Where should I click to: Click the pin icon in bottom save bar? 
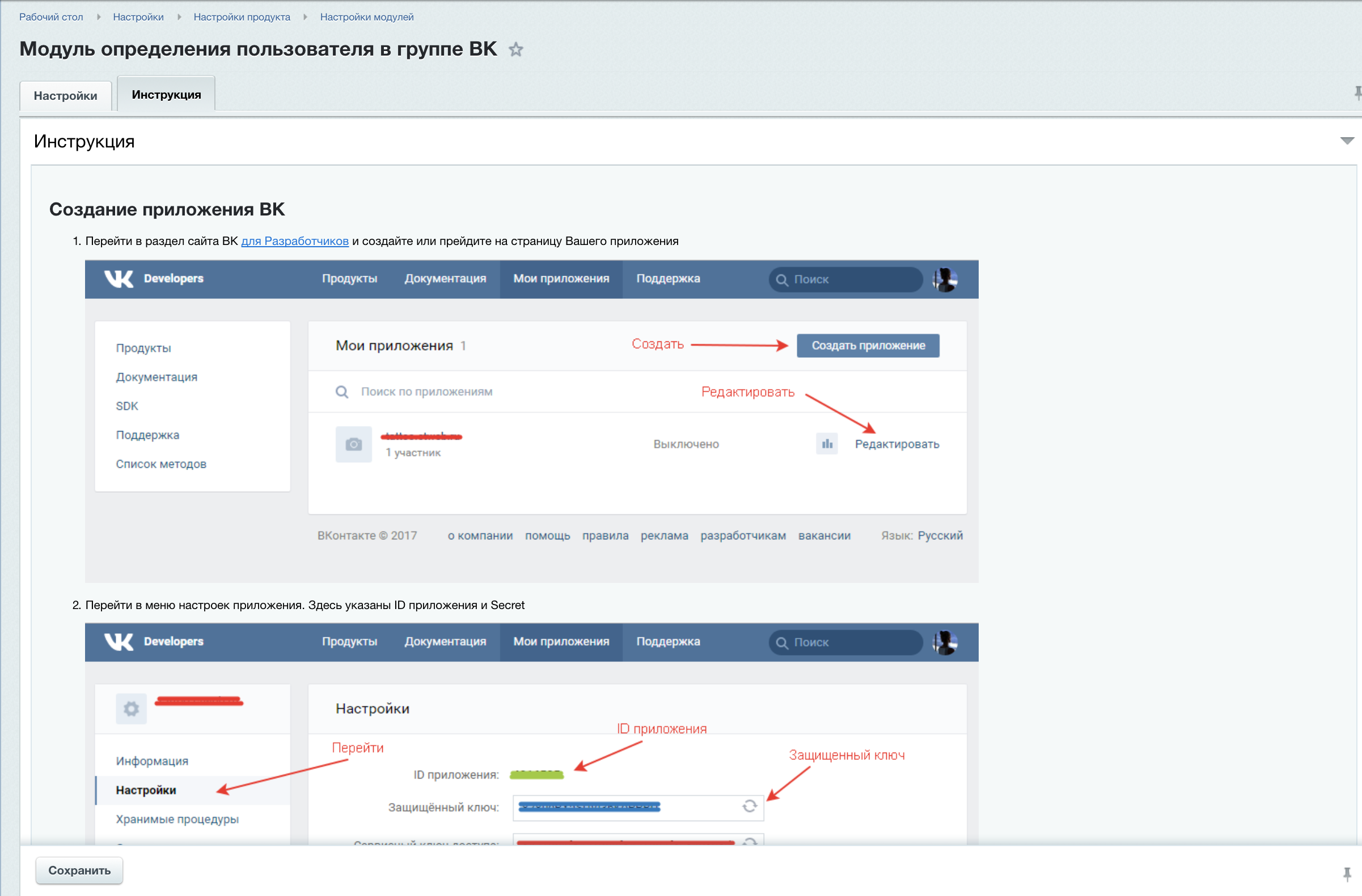pos(1347,874)
